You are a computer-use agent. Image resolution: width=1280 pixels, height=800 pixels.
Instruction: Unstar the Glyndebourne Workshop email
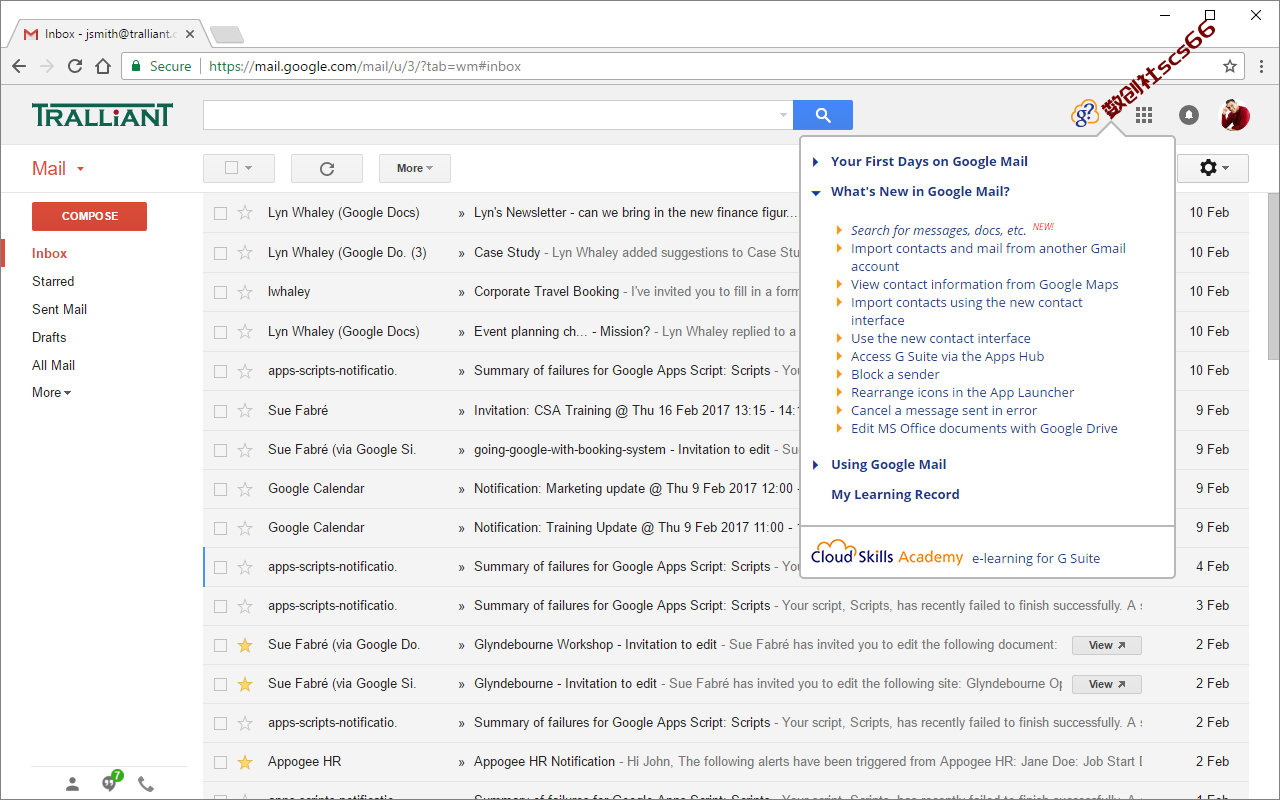(x=245, y=645)
